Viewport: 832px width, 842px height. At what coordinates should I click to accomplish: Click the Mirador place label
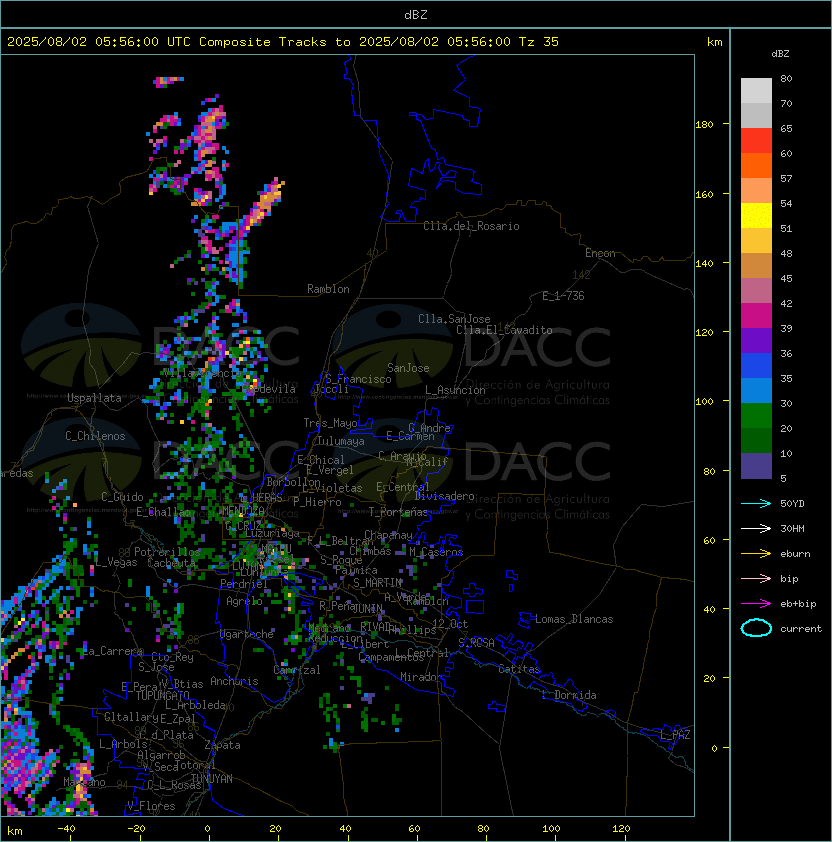(x=421, y=677)
